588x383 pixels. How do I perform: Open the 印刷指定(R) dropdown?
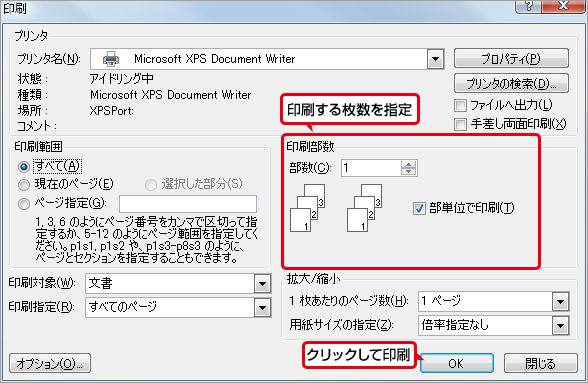pyautogui.click(x=262, y=308)
